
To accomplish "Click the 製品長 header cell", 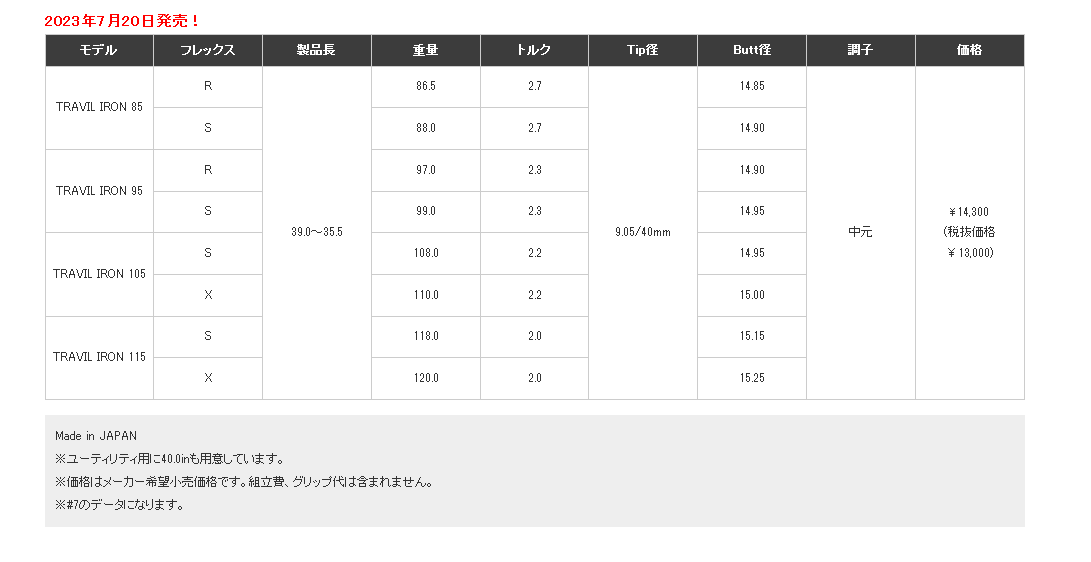I will coord(317,50).
